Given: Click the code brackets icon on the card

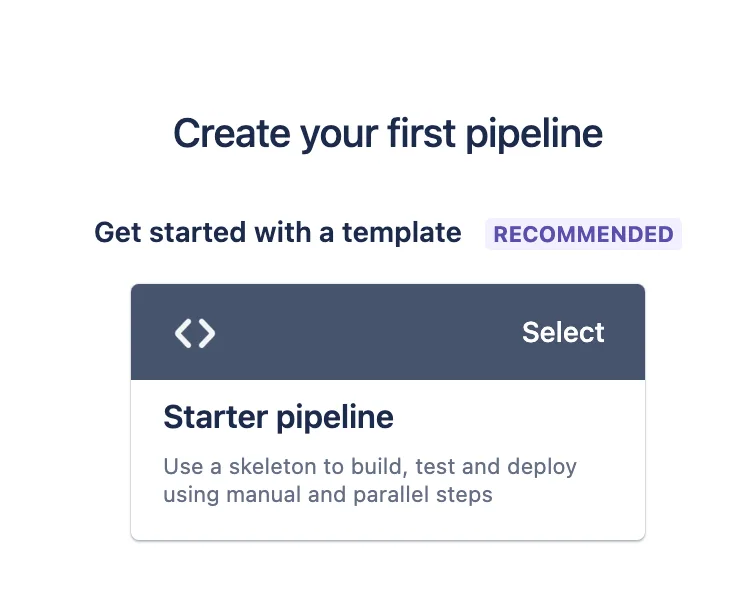Looking at the screenshot, I should (195, 333).
